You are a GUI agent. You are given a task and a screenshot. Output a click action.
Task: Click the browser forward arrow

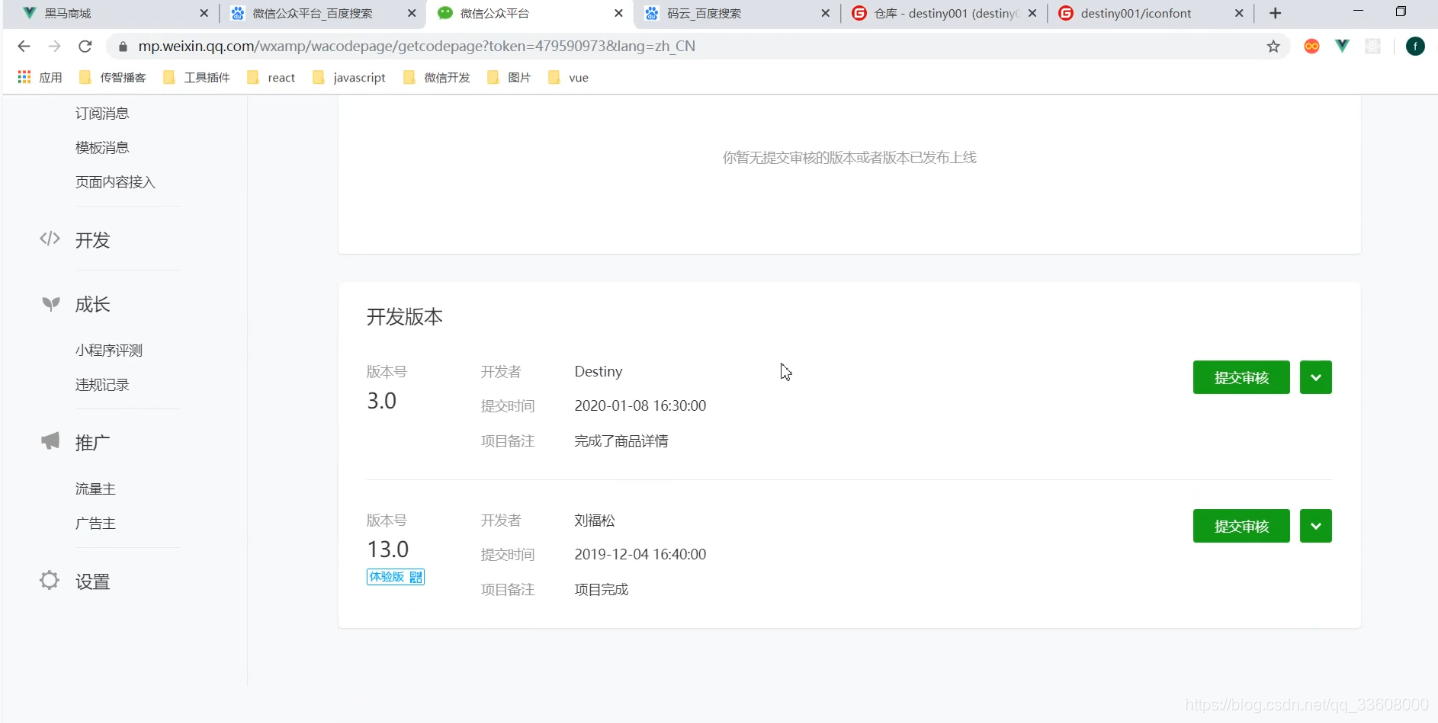click(x=54, y=46)
